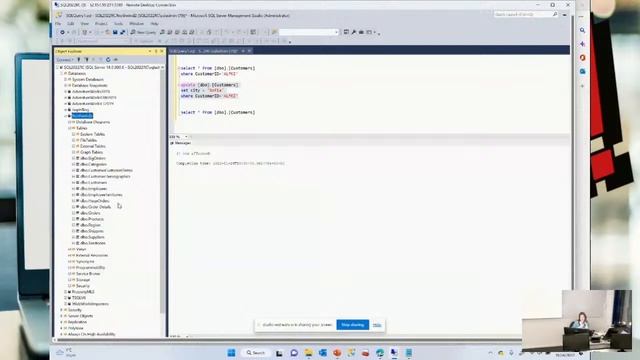This screenshot has height=360, width=640.
Task: Expand the Views folder
Action: click(x=69, y=249)
